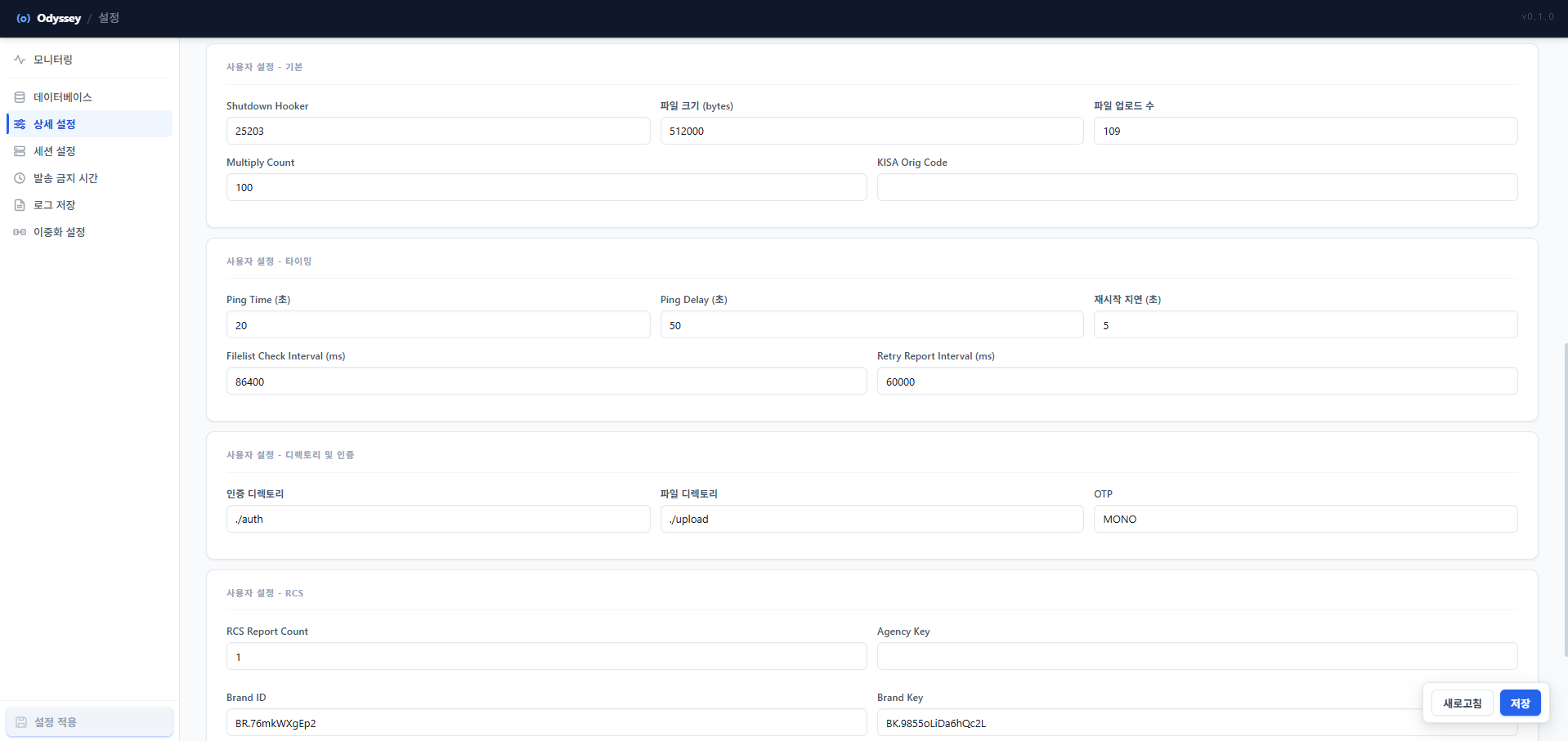Click the '사용자 설정 - RCS' section heading
The width and height of the screenshot is (1568, 741).
click(x=265, y=593)
